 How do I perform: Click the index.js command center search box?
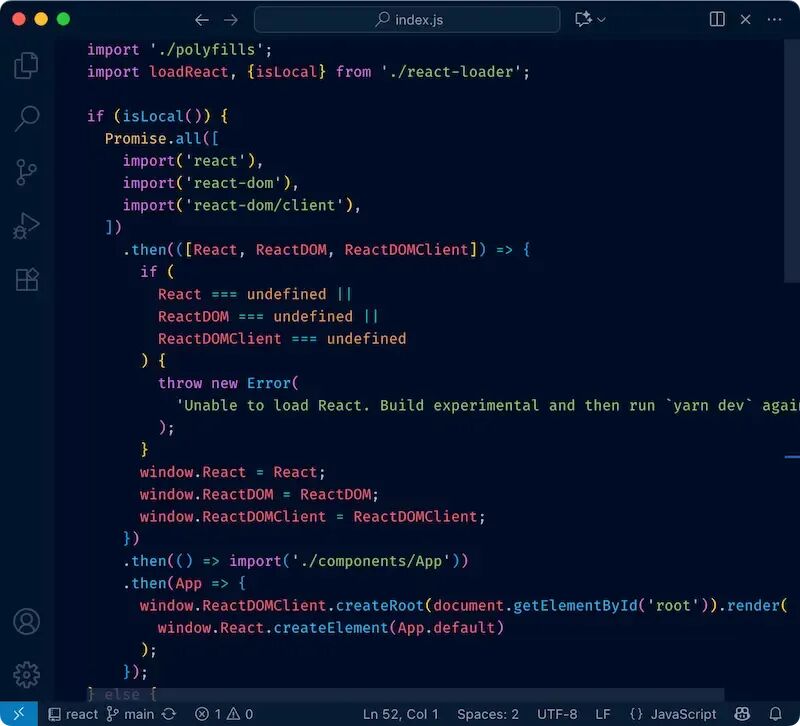tap(407, 19)
